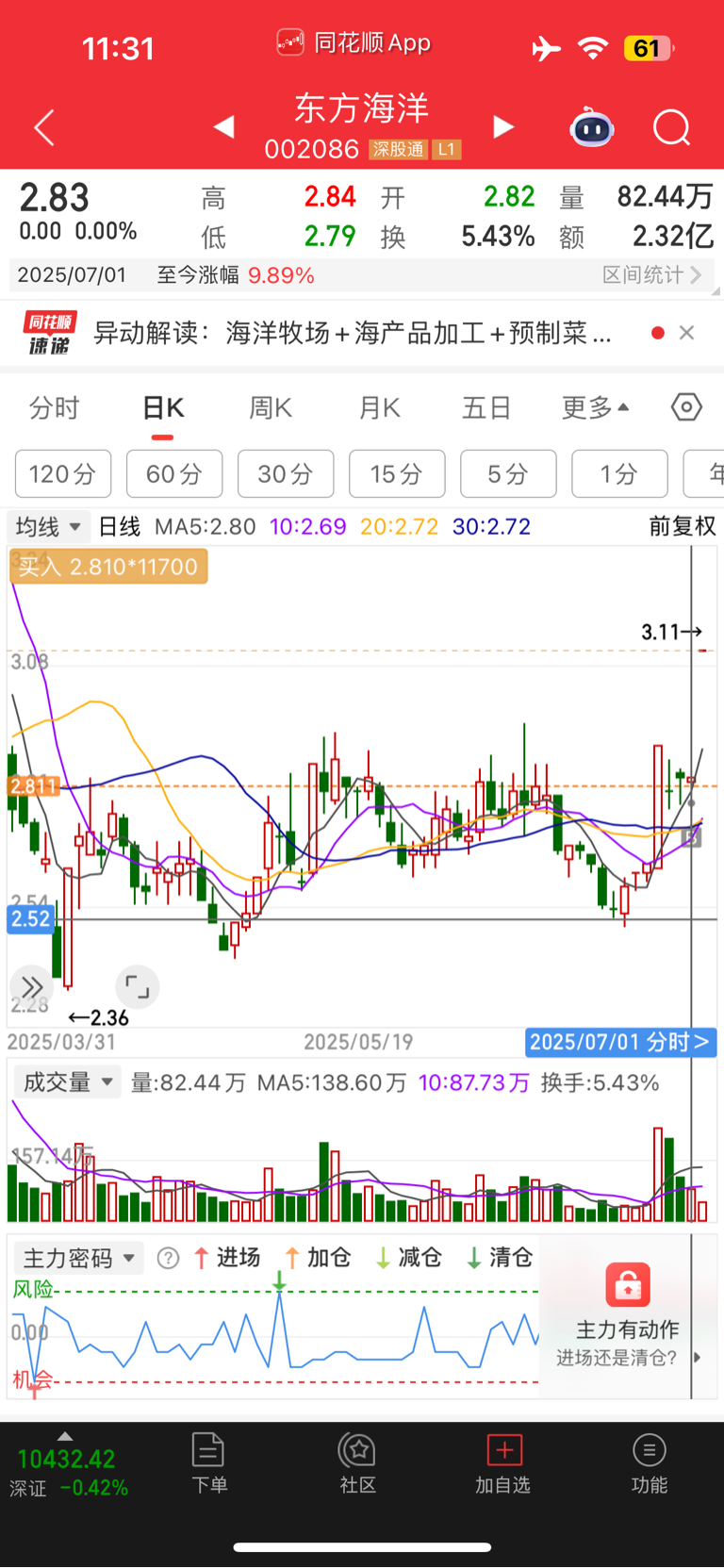Tap the red lock icon
Image resolution: width=724 pixels, height=1568 pixels.
point(628,1284)
